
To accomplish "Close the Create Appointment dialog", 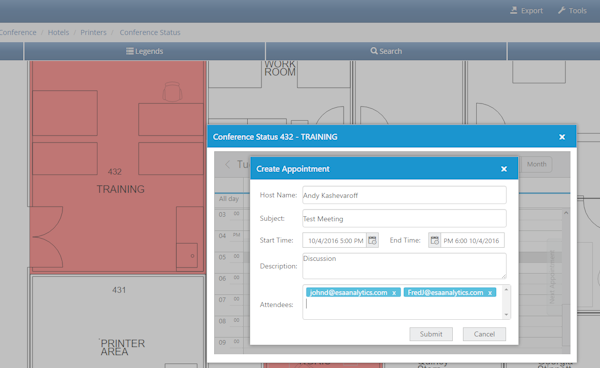I will pos(504,169).
